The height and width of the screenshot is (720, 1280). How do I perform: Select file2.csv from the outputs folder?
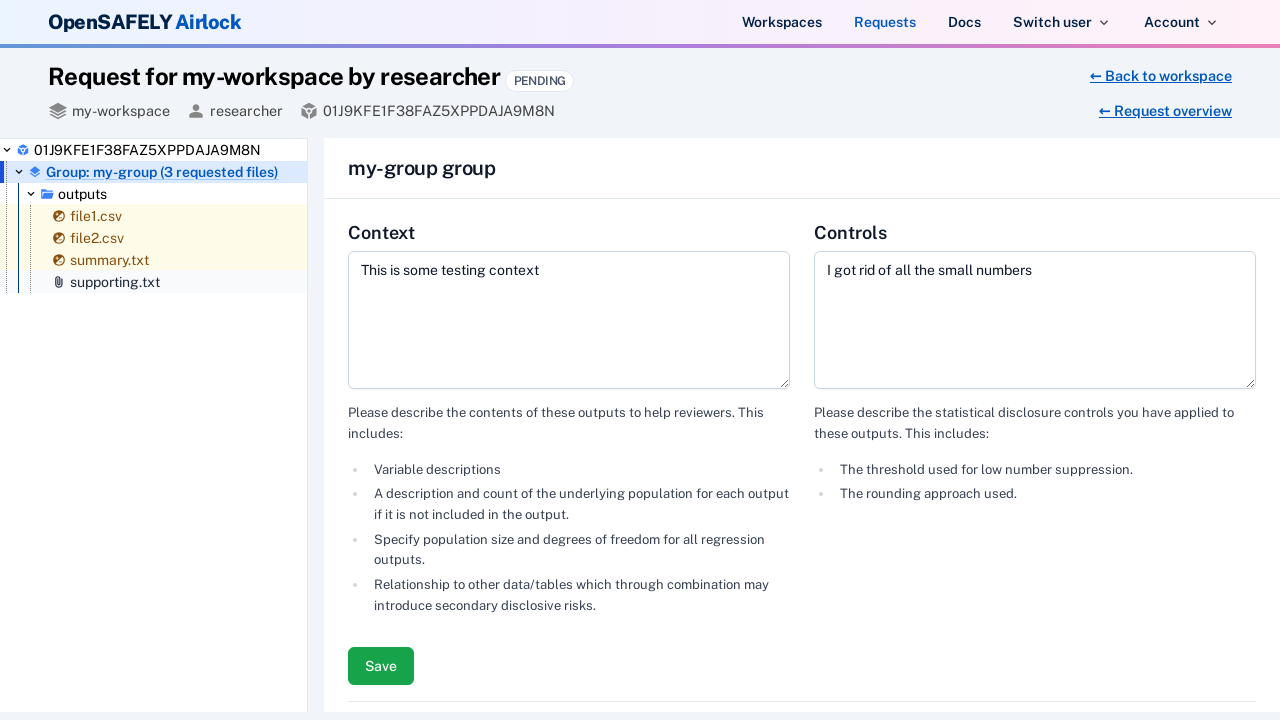(96, 238)
